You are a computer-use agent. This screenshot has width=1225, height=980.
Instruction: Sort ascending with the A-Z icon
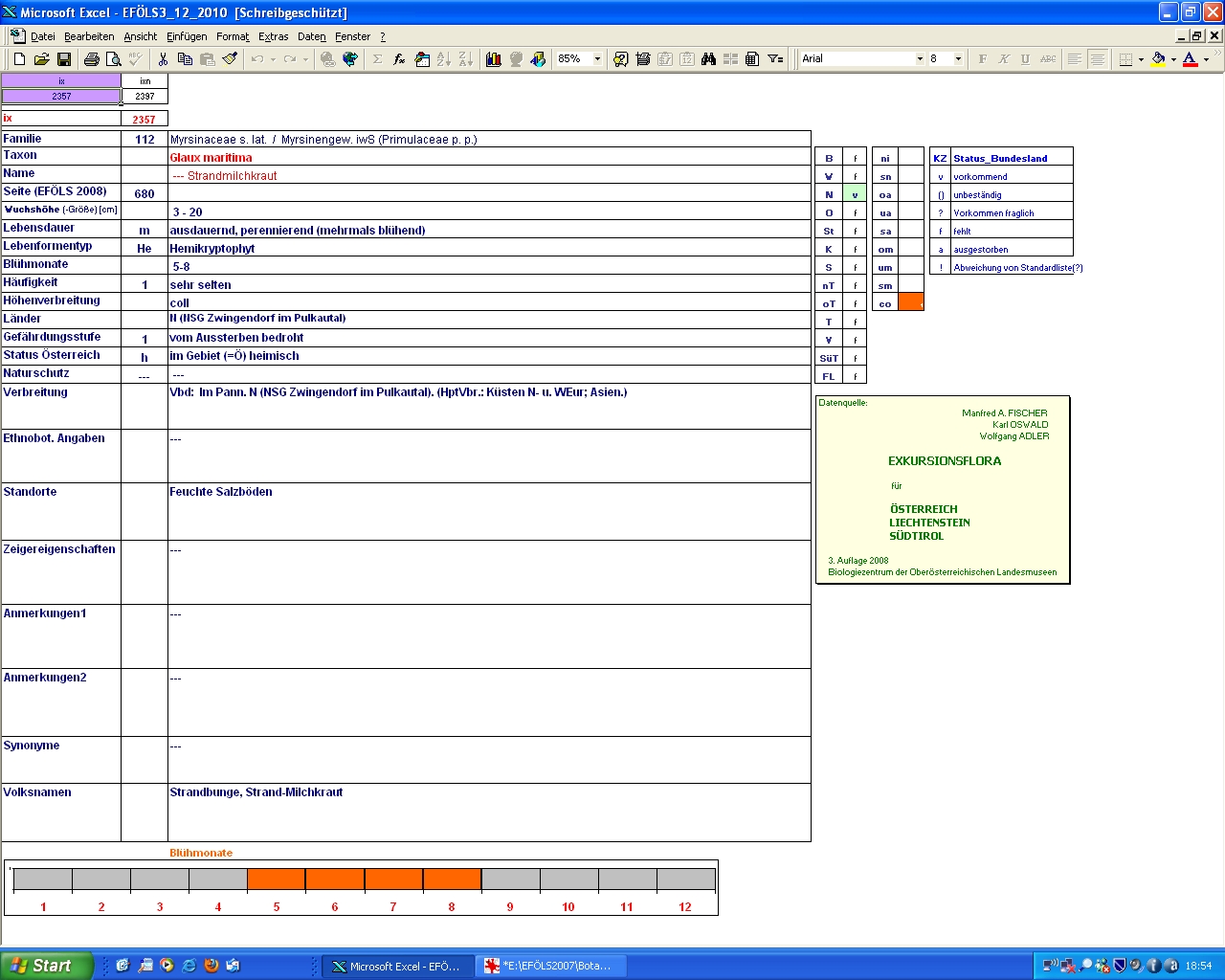(x=443, y=59)
